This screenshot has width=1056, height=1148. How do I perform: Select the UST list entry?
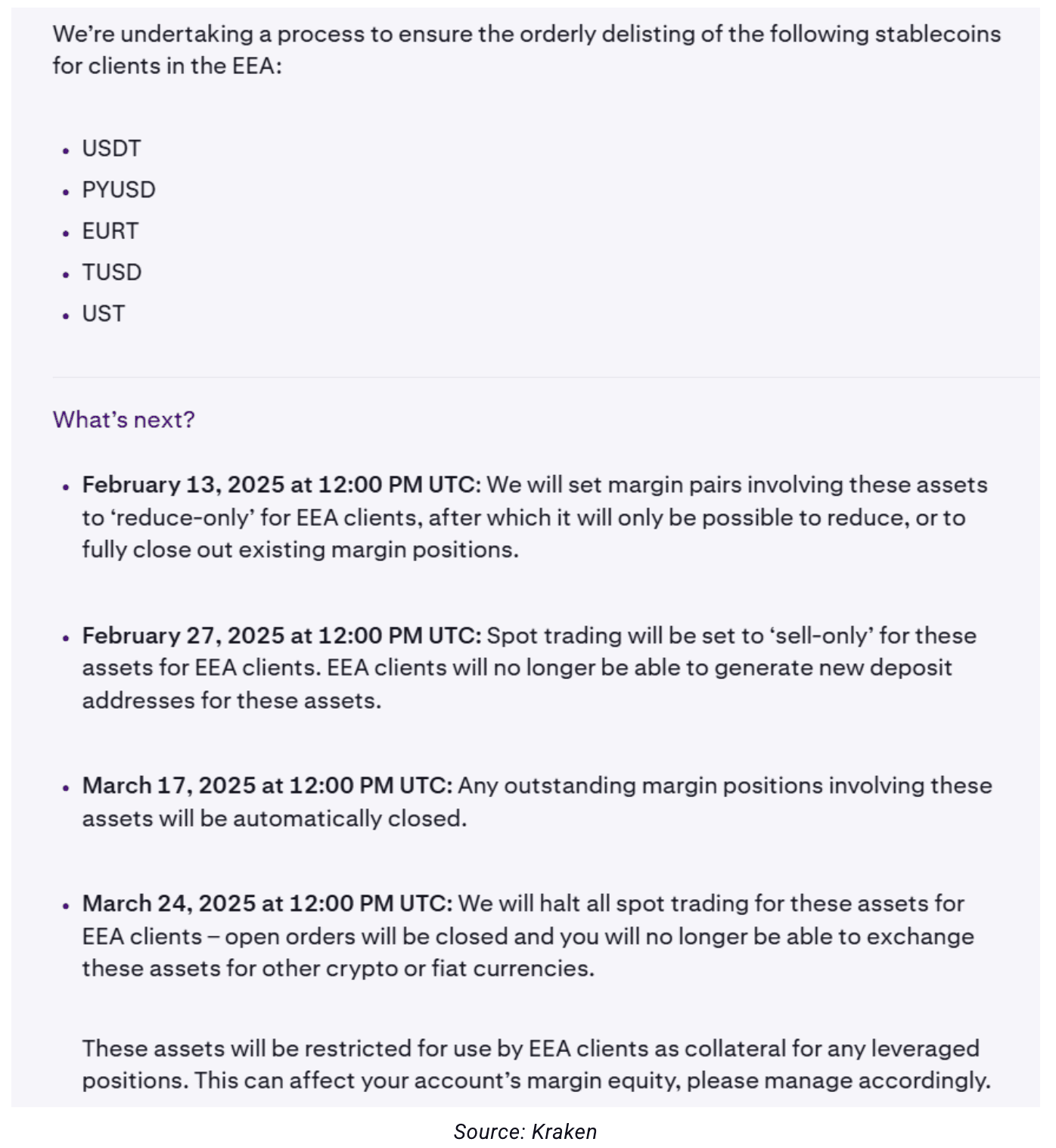pos(104,314)
